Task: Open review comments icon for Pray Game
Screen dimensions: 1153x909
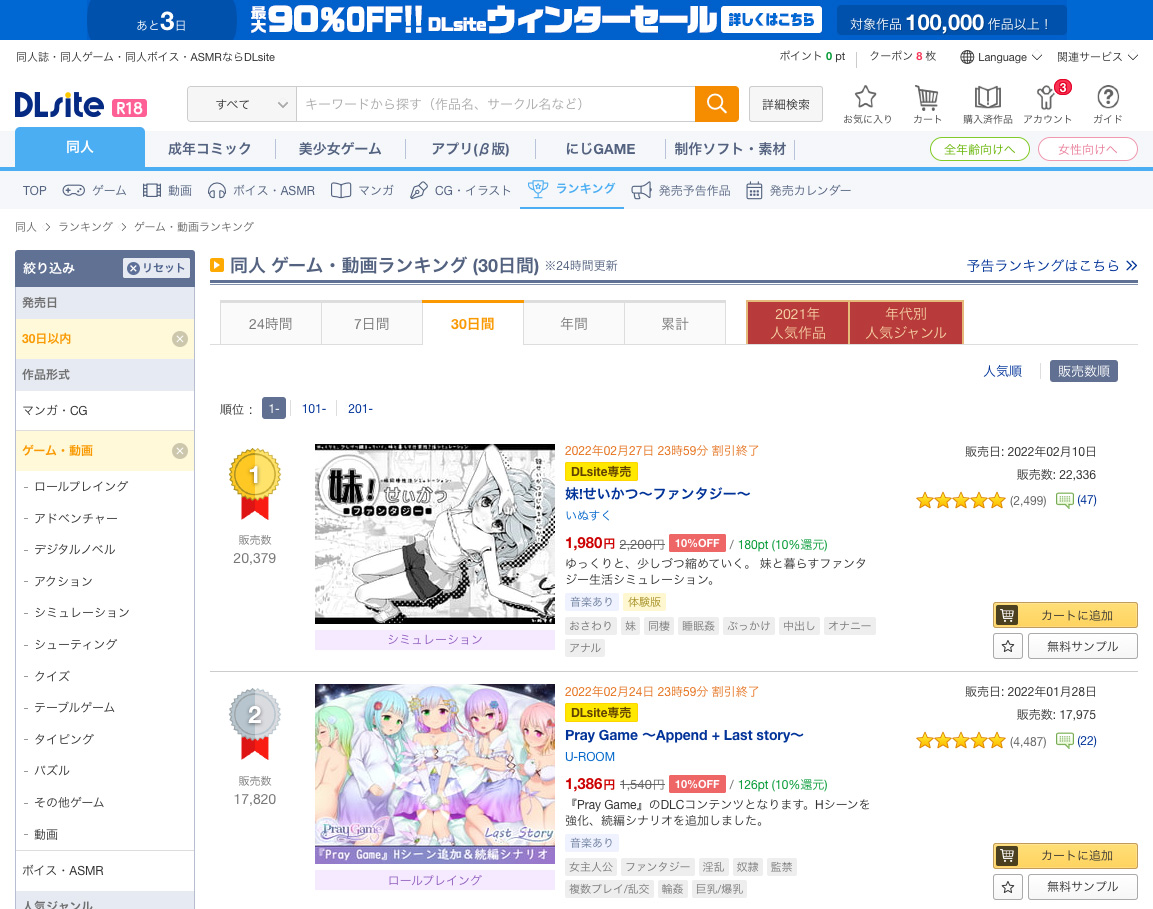Action: point(1065,741)
